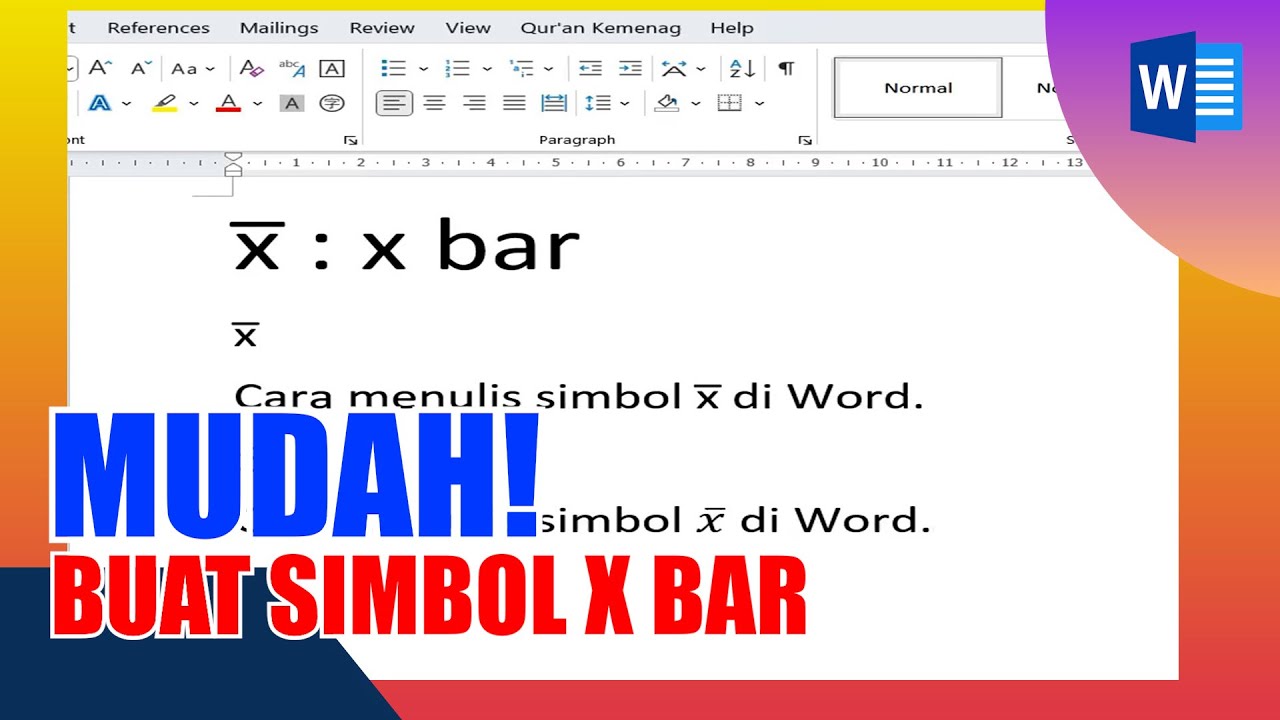1280x720 pixels.
Task: Open the Shading color dropdown arrow
Action: point(695,103)
